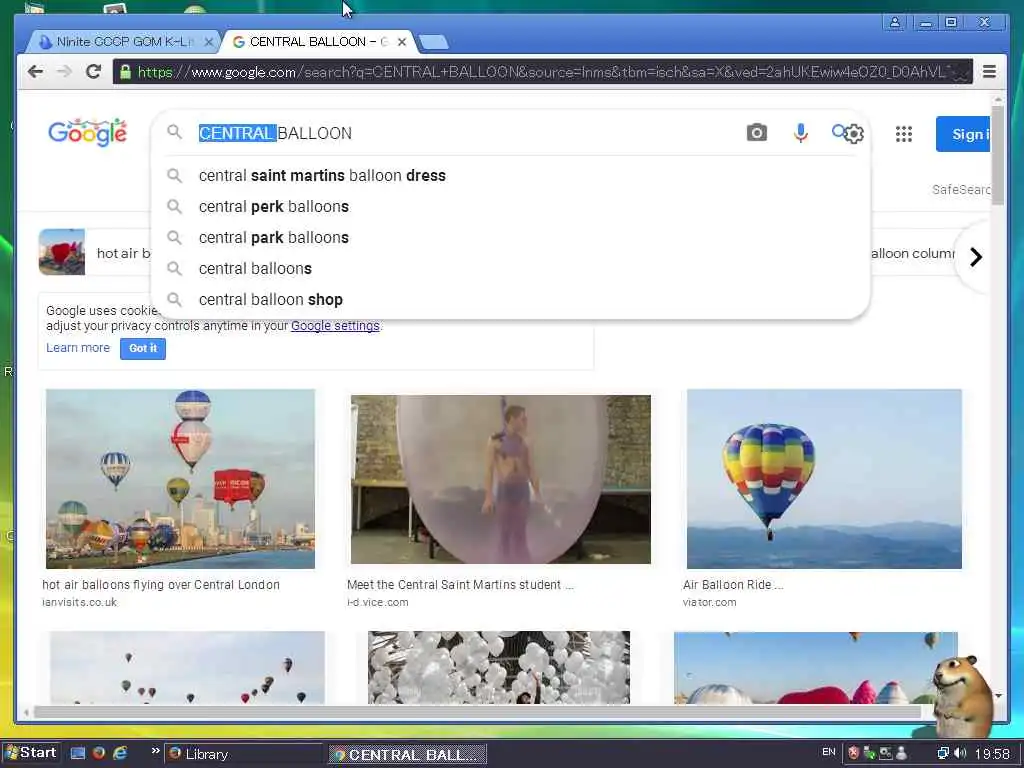Open search by image camera icon

[x=756, y=133]
